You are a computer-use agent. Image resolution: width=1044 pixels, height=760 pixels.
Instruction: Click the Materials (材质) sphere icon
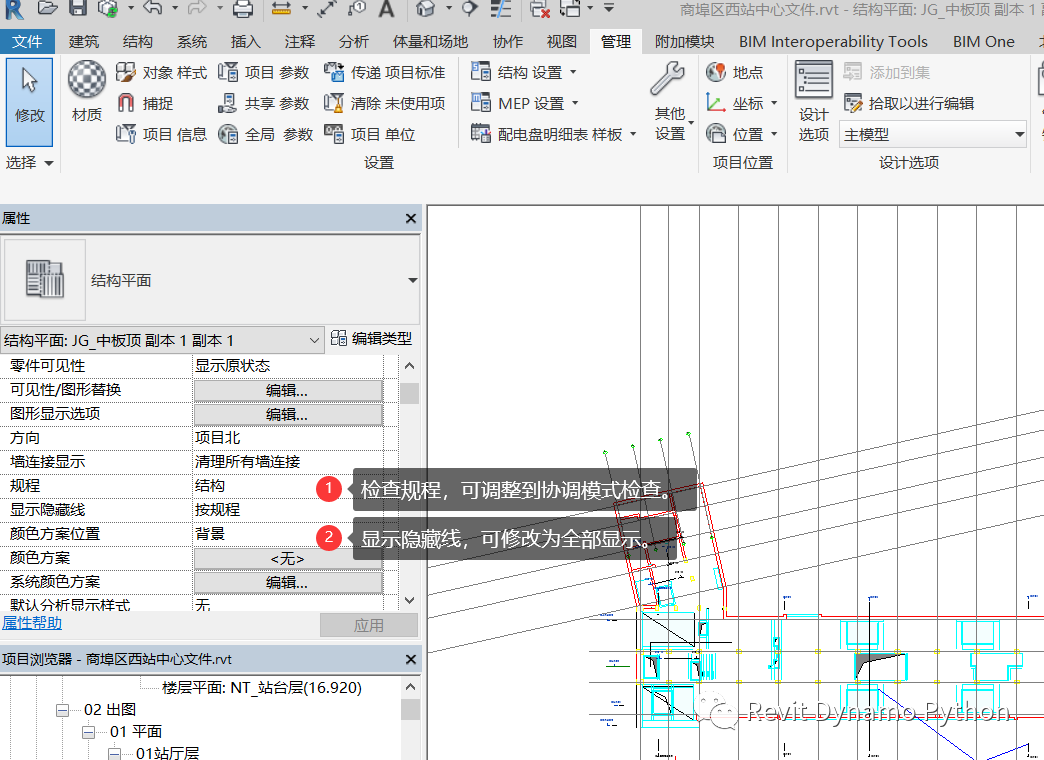coord(87,79)
